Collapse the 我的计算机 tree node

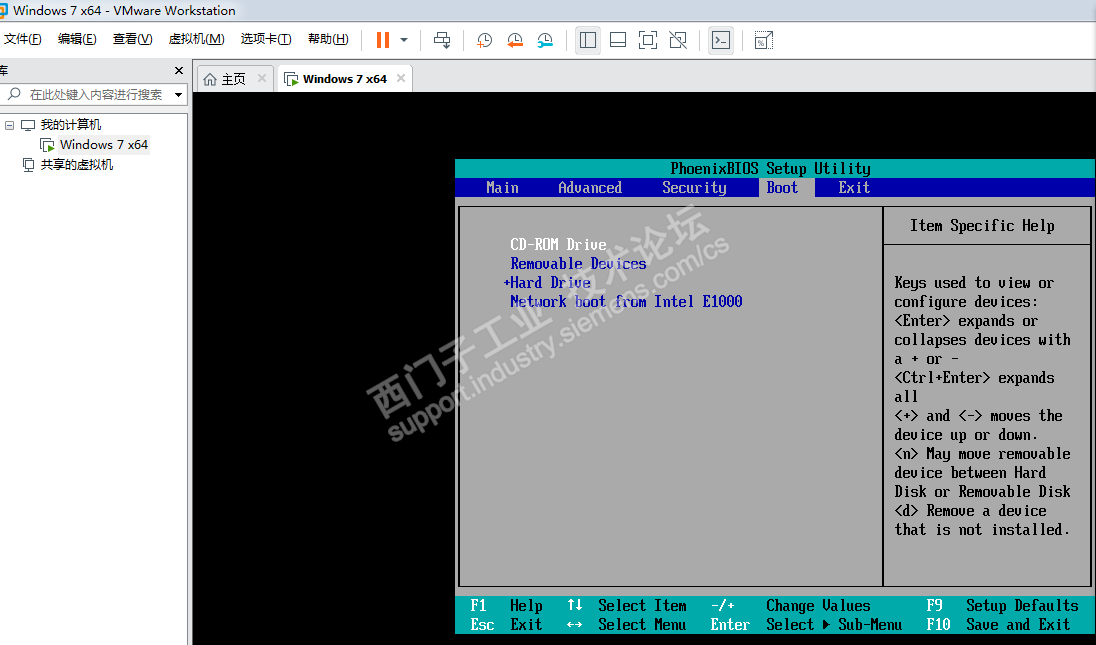(x=9, y=125)
